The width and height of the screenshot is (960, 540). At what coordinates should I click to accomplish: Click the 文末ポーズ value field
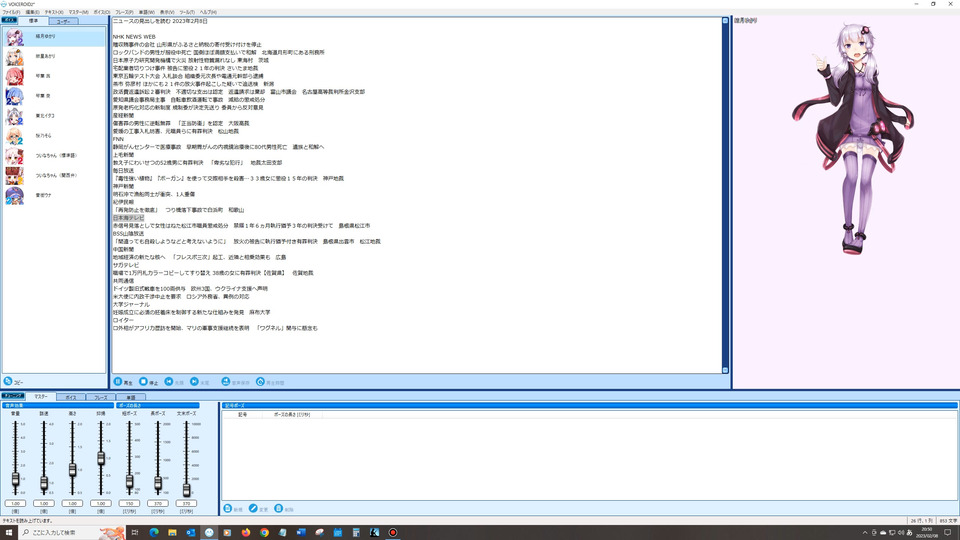(186, 503)
